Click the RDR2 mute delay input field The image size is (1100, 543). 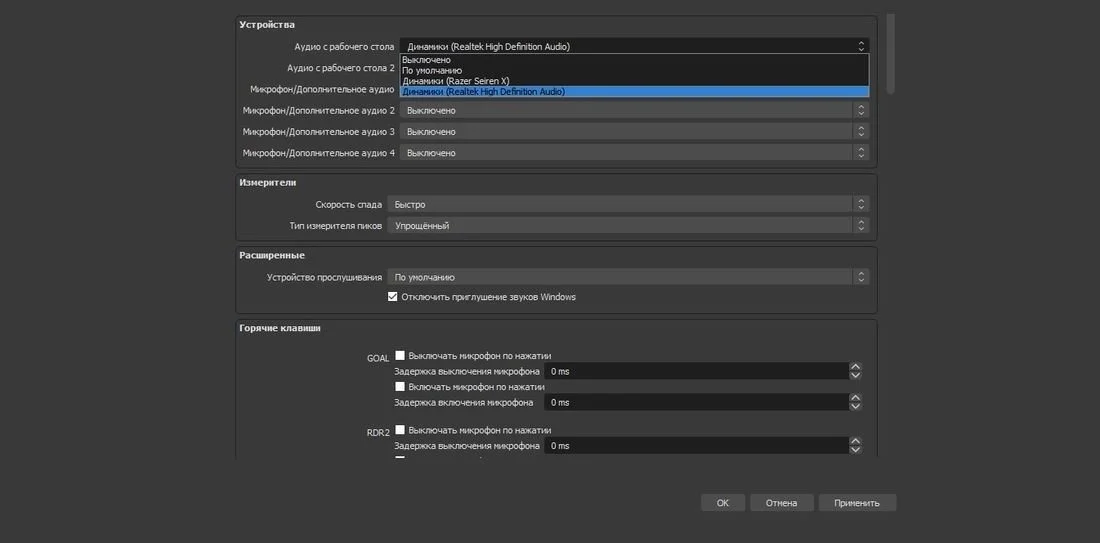(697, 445)
